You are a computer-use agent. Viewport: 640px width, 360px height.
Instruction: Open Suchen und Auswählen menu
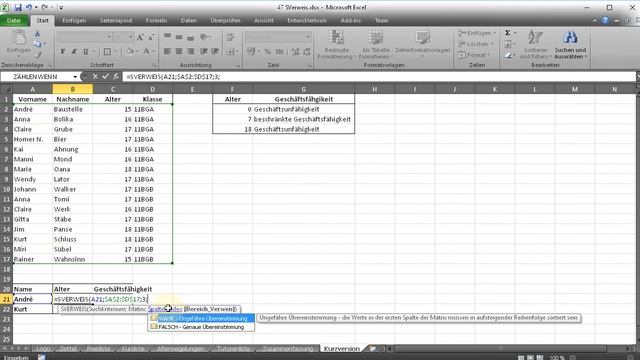tap(570, 44)
